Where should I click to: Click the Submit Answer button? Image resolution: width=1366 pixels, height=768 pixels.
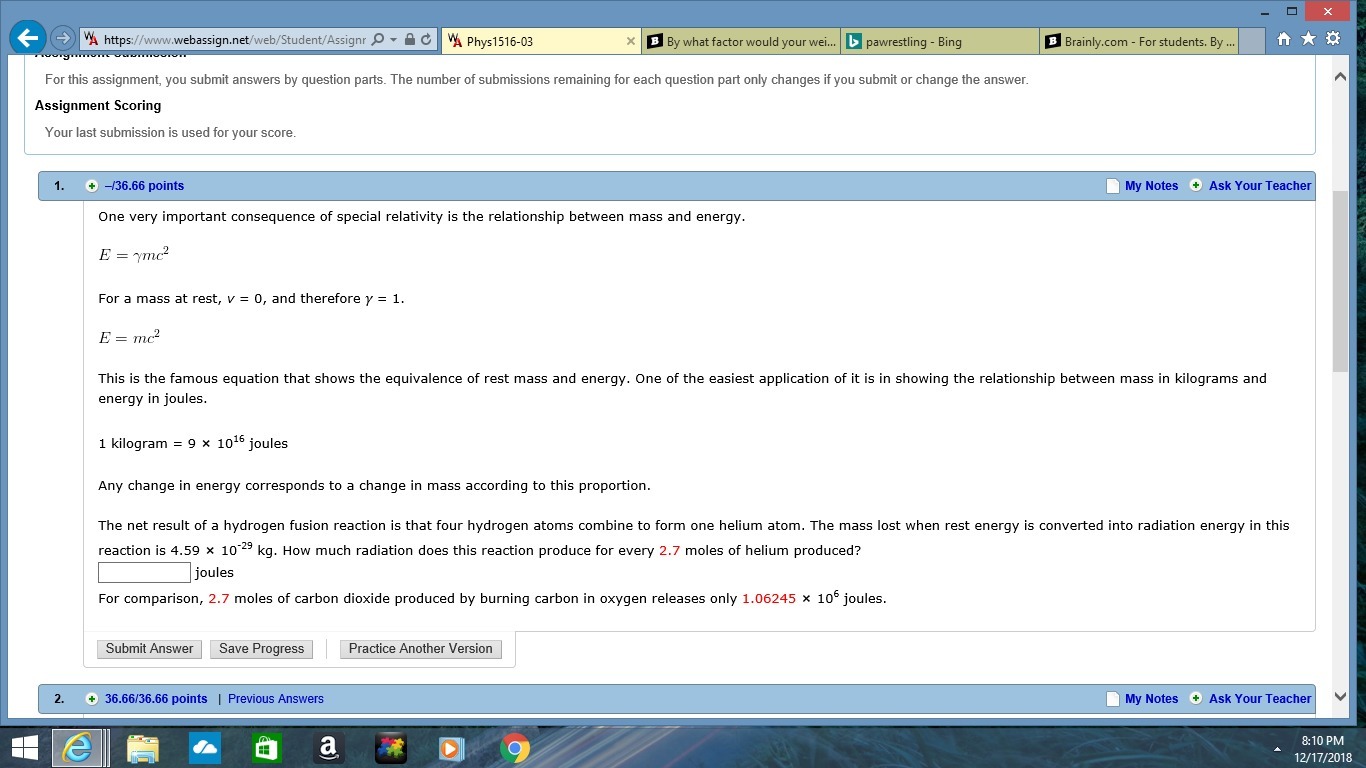pos(150,649)
